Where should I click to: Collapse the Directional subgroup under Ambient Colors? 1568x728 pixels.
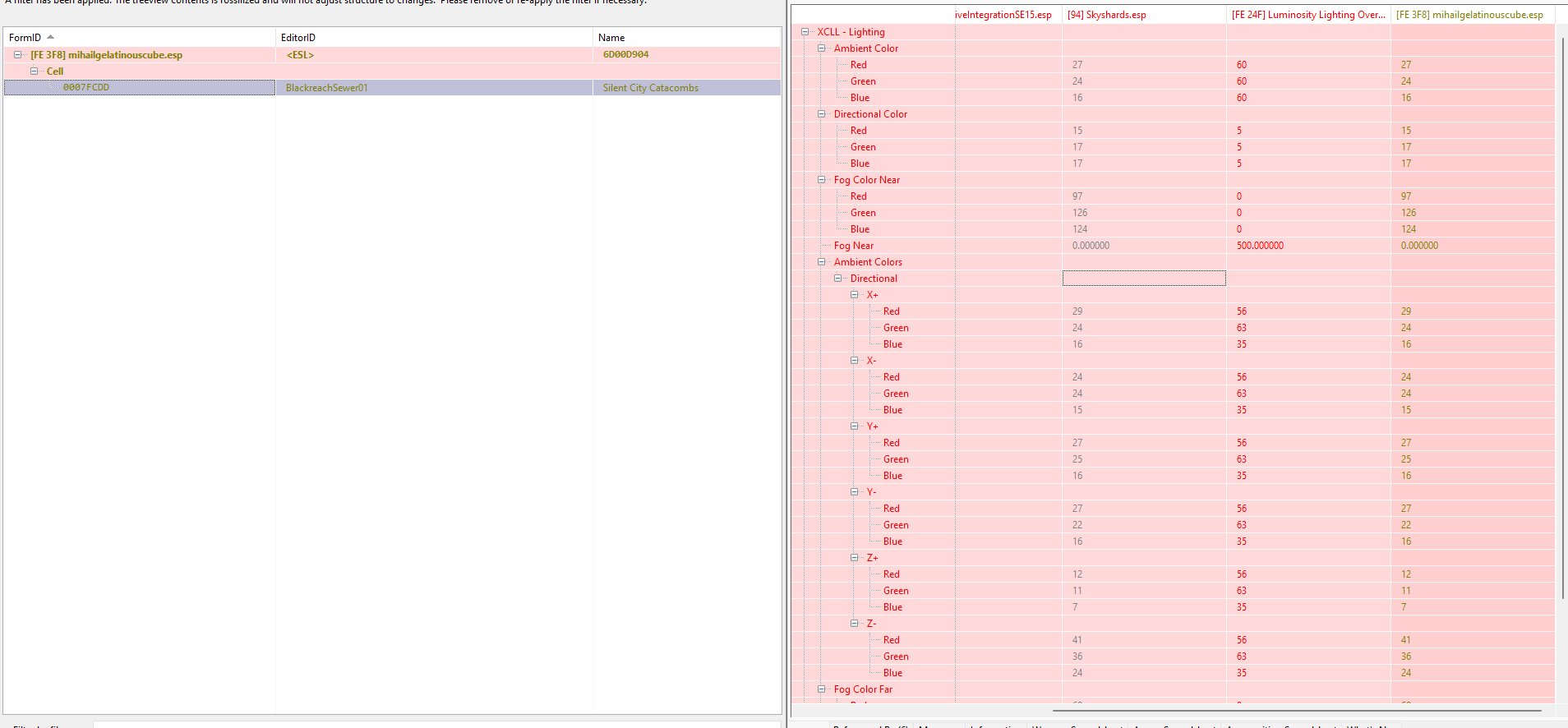click(837, 279)
